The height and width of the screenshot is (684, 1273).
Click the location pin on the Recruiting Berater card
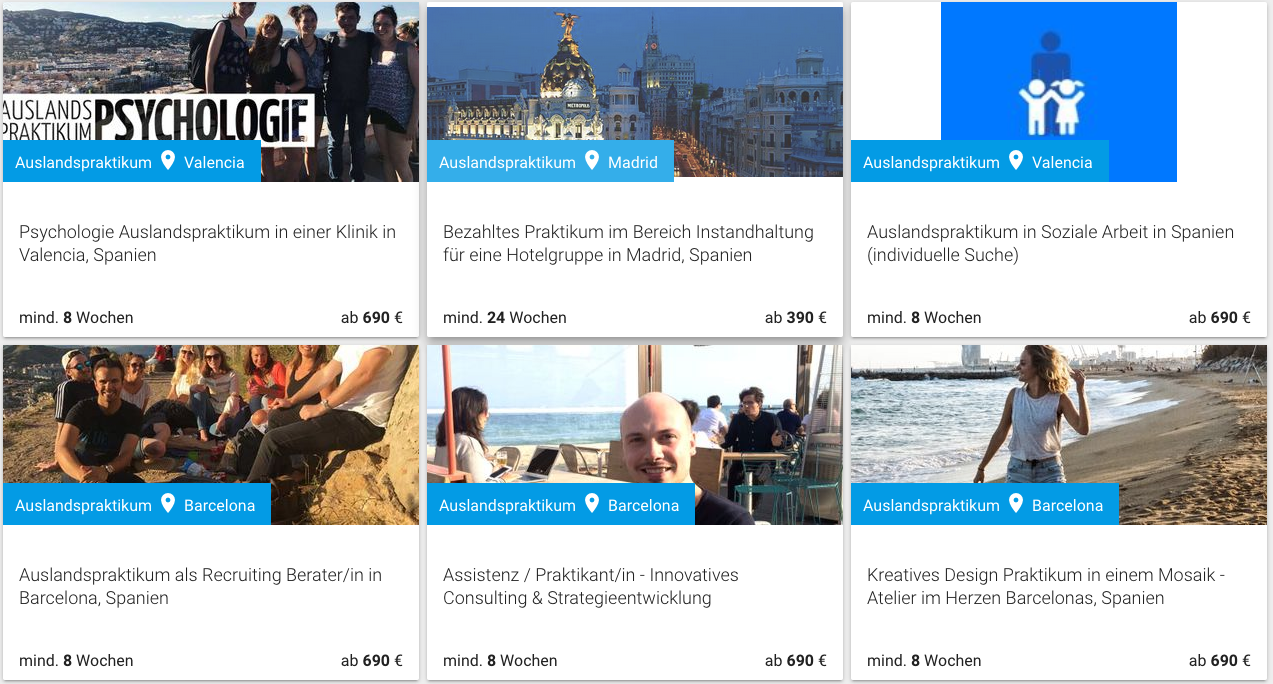click(168, 503)
